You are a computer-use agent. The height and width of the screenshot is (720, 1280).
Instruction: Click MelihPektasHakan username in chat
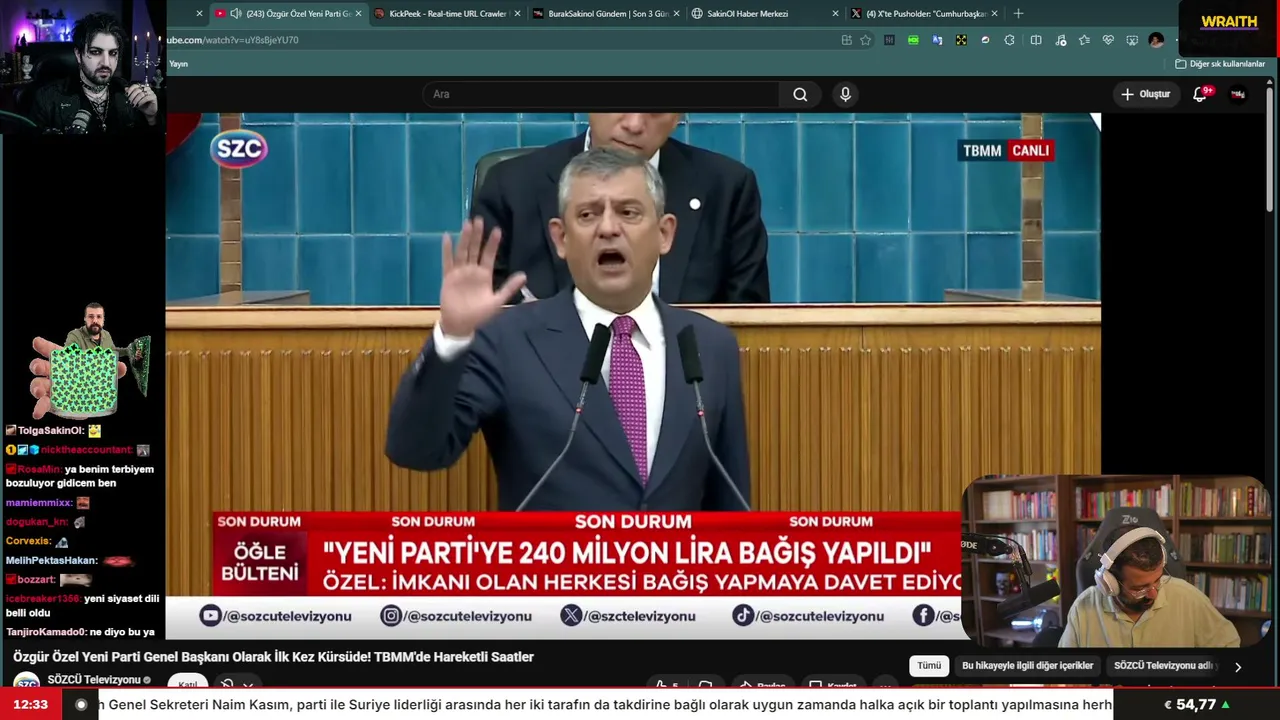[x=51, y=561]
